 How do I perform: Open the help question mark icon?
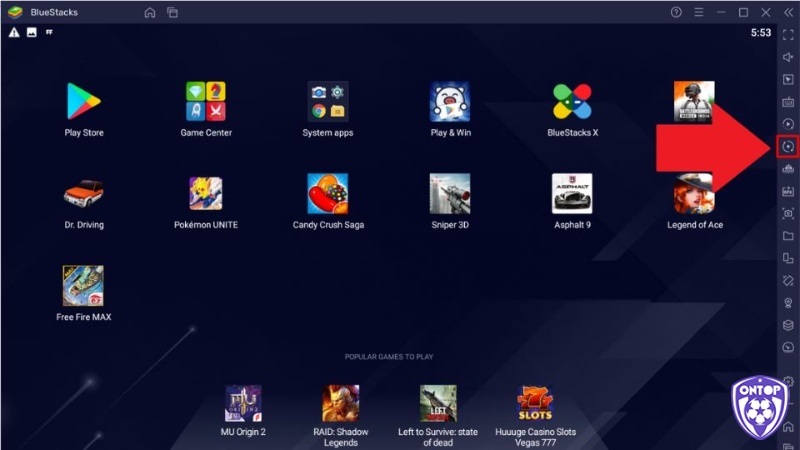676,12
